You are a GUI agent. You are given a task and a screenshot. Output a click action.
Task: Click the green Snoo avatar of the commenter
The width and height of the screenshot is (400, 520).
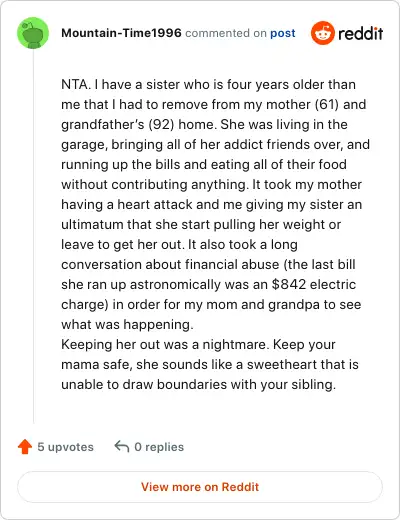click(x=33, y=33)
